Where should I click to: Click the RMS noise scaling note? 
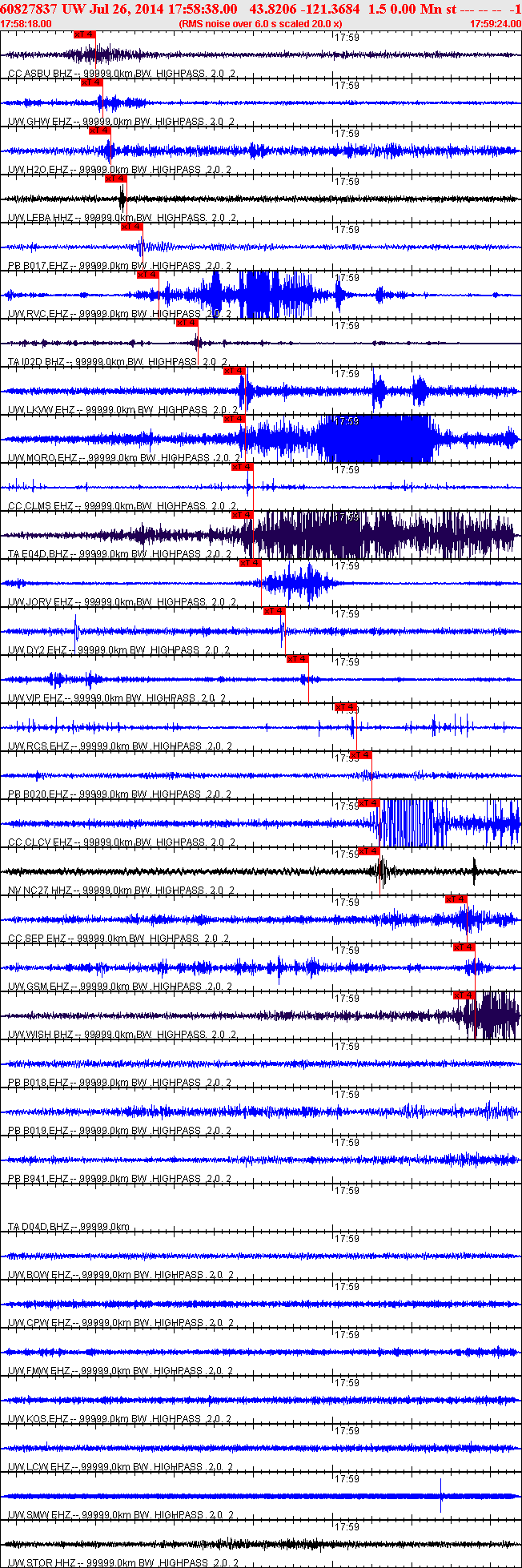click(x=261, y=24)
